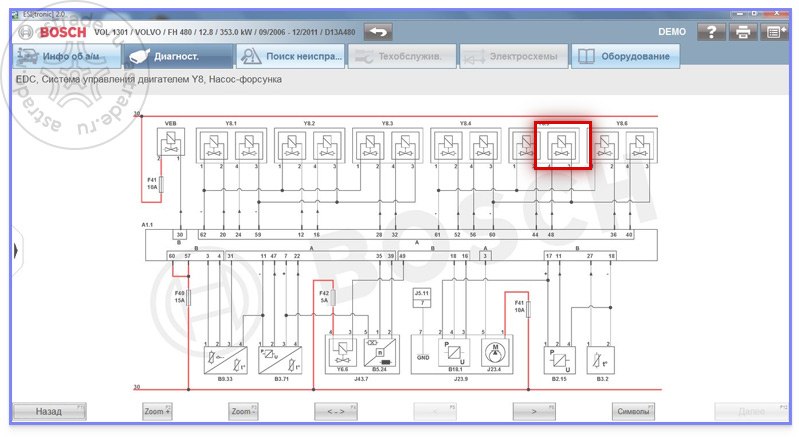The image size is (799, 437).
Task: Select the VEB valve symbol
Action: 171,142
